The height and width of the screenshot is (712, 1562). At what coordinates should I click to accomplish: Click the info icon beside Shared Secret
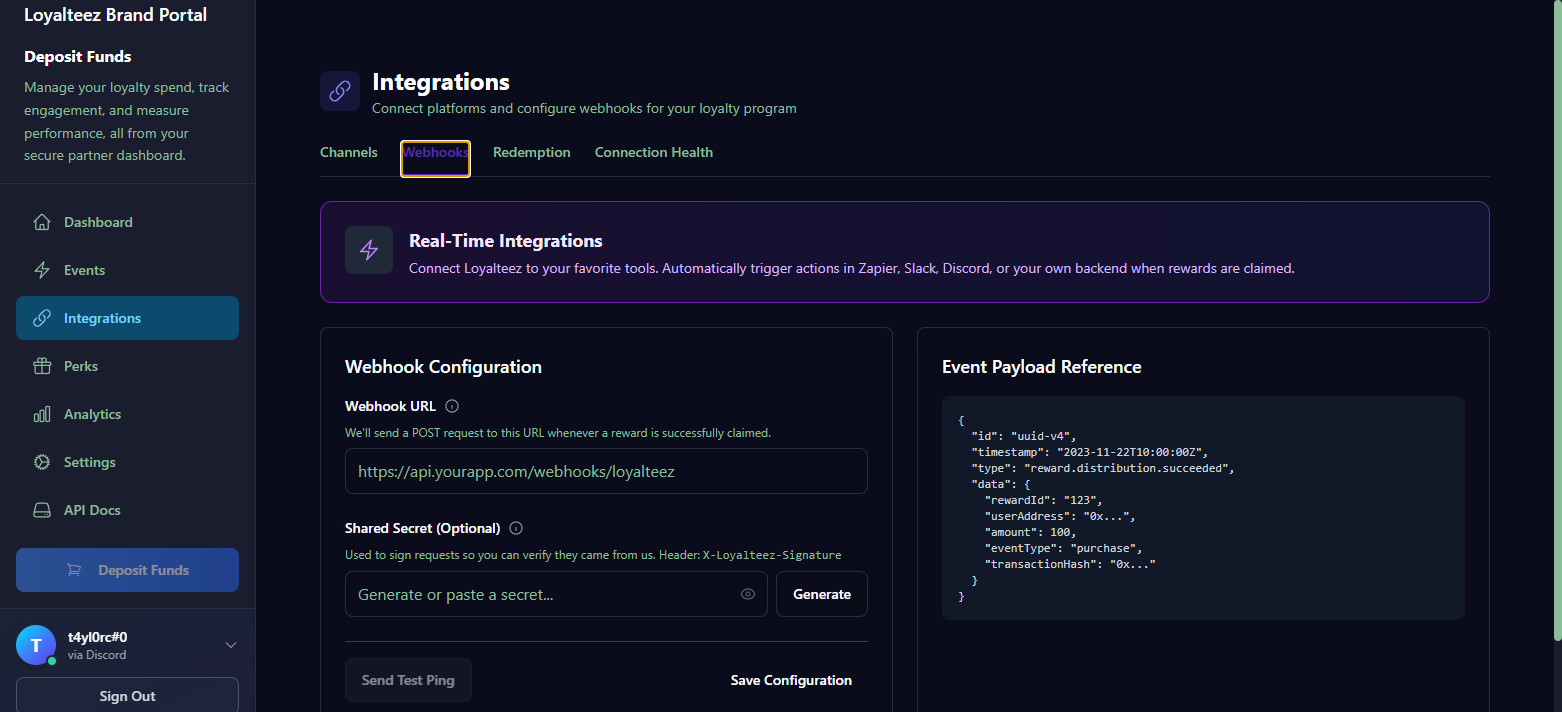click(515, 528)
